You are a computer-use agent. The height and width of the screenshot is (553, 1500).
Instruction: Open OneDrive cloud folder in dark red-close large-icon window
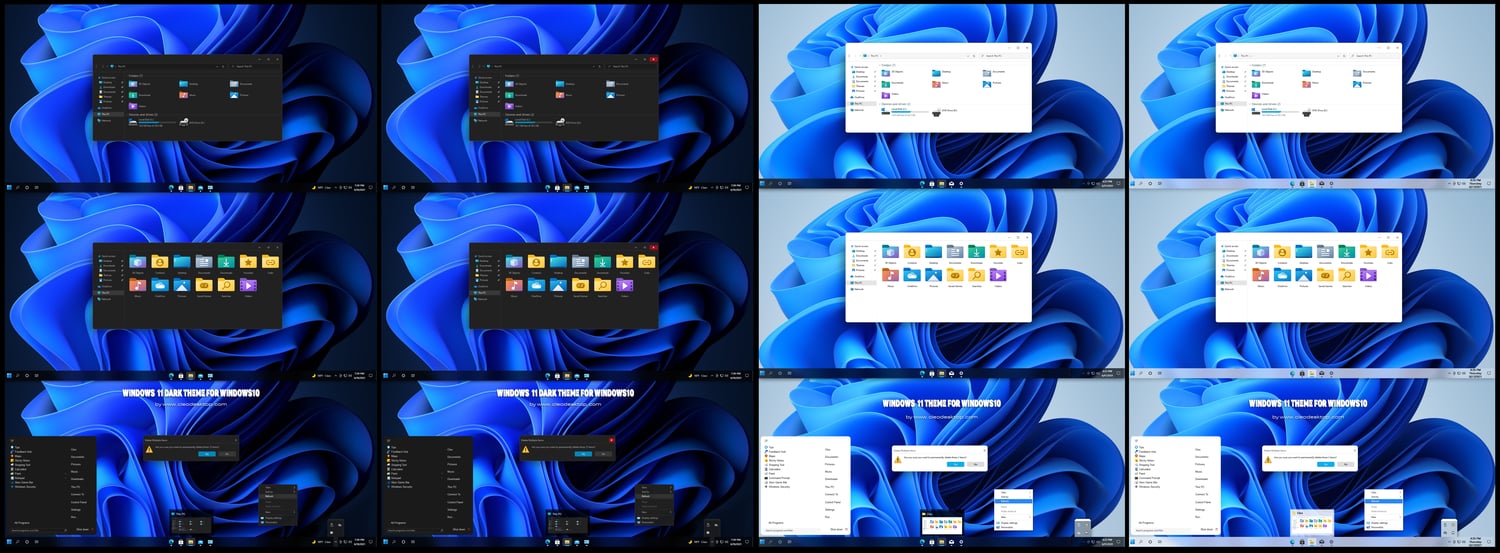point(538,287)
